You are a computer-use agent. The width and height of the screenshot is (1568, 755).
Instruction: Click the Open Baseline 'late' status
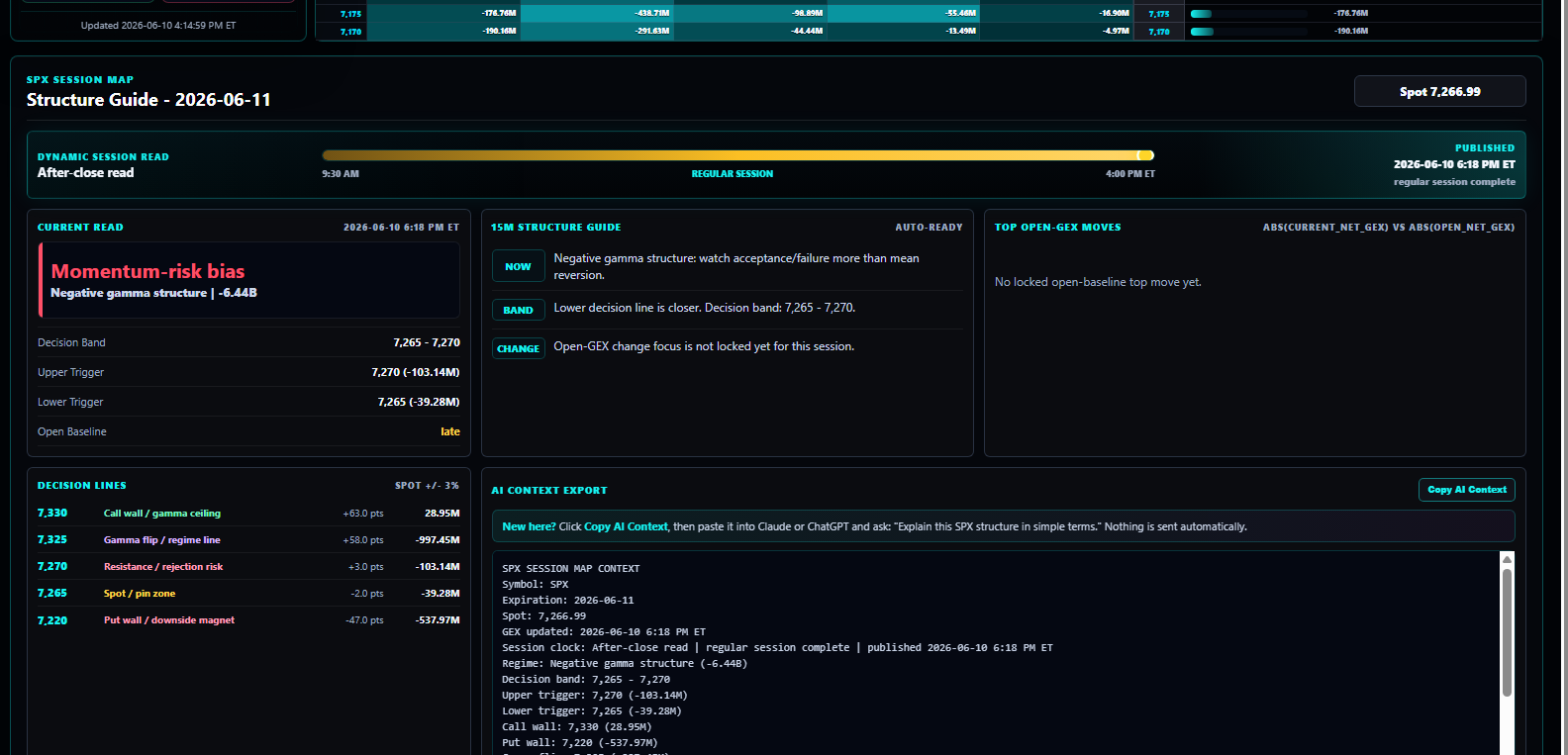click(450, 431)
